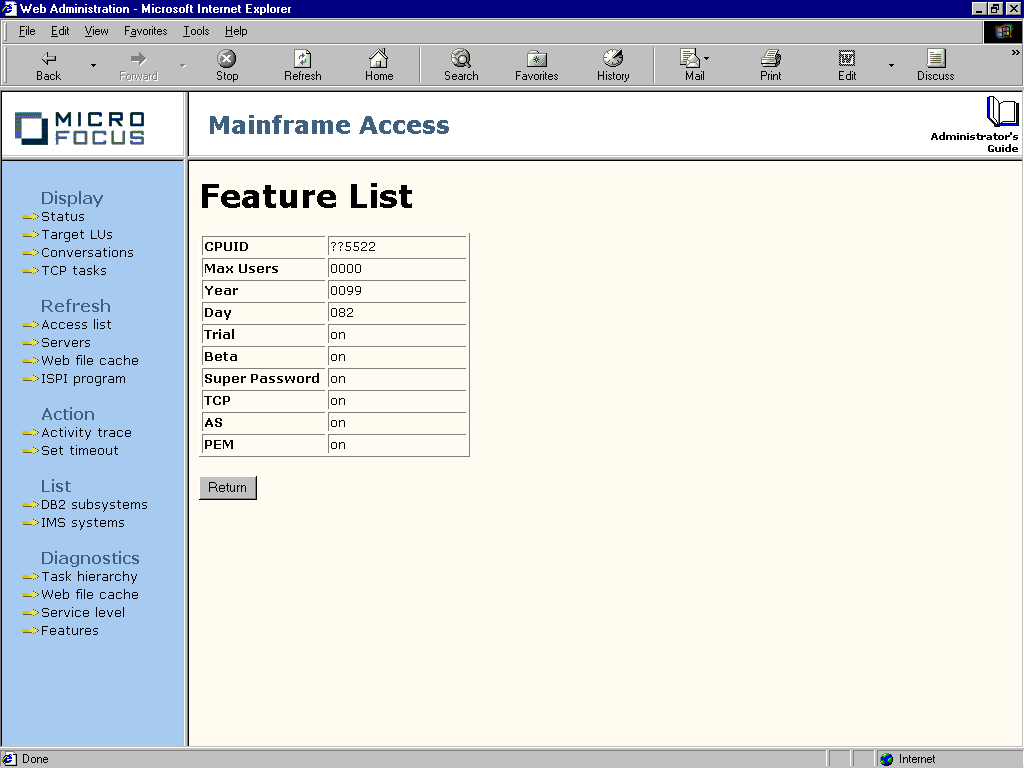This screenshot has height=768, width=1024.
Task: Open the DB2 subsystems list
Action: tap(93, 504)
